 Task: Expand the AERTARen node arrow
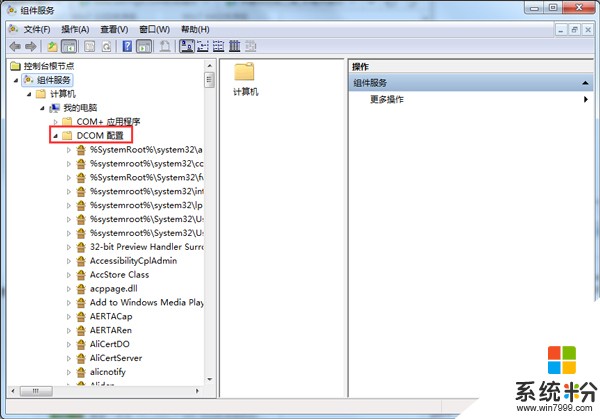69,331
